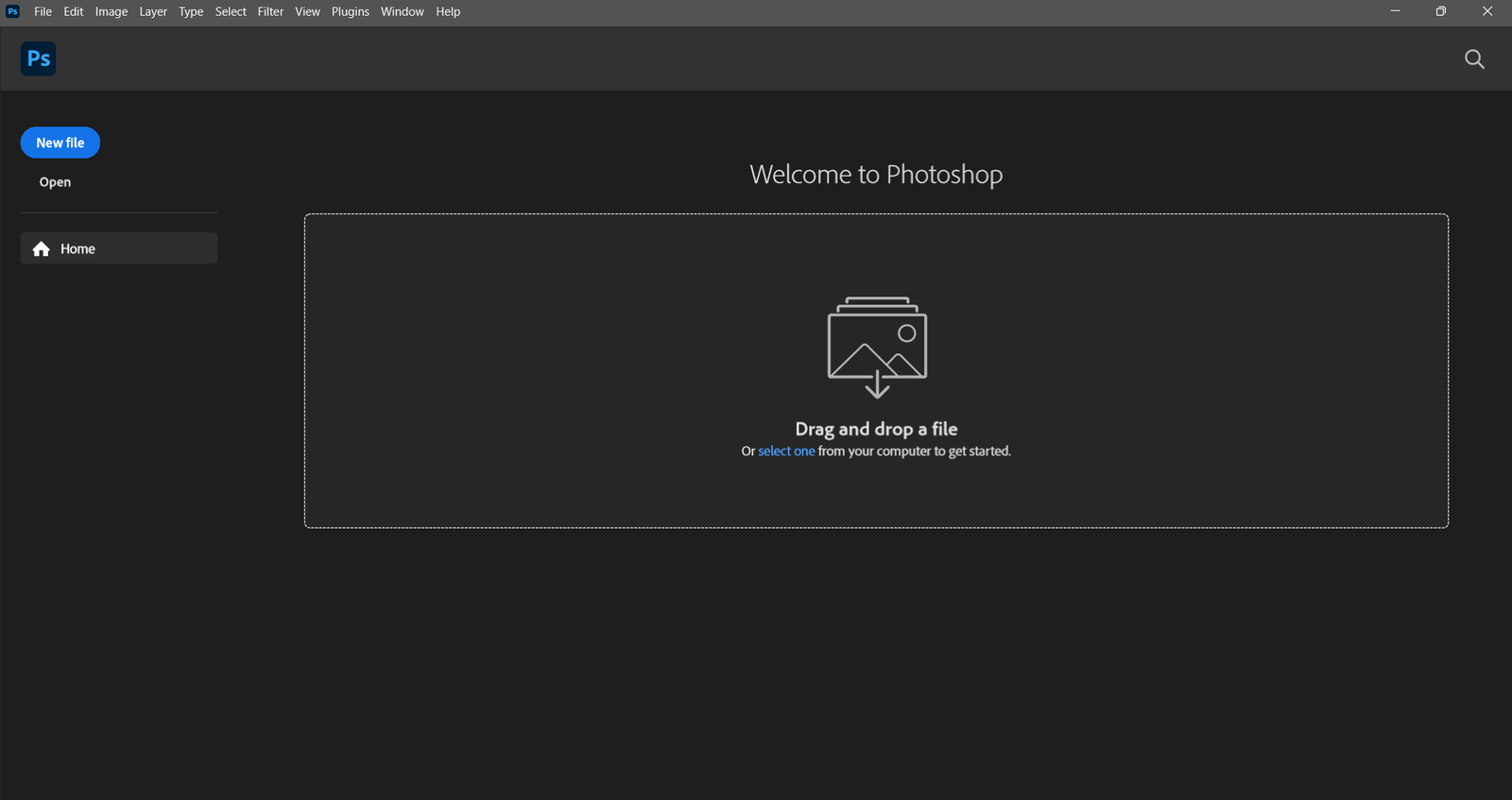Click the house icon beside Home
The height and width of the screenshot is (800, 1512).
click(x=41, y=249)
